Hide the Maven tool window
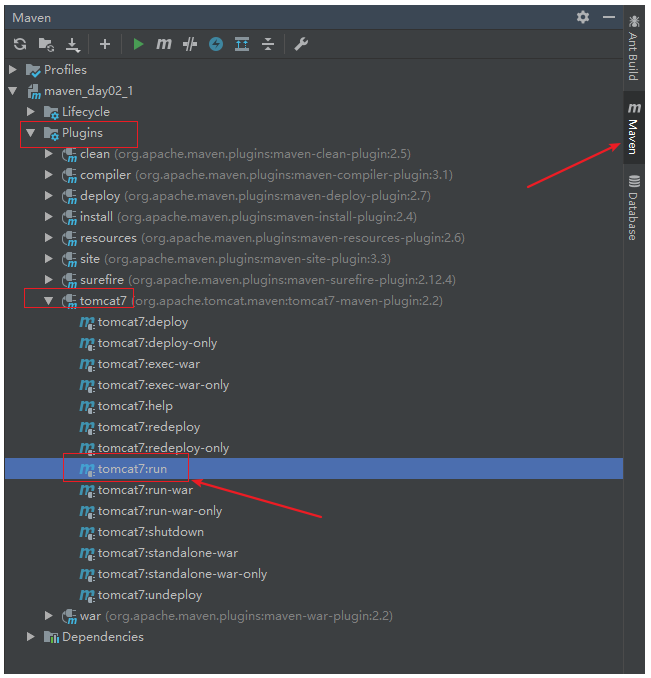 pos(609,17)
